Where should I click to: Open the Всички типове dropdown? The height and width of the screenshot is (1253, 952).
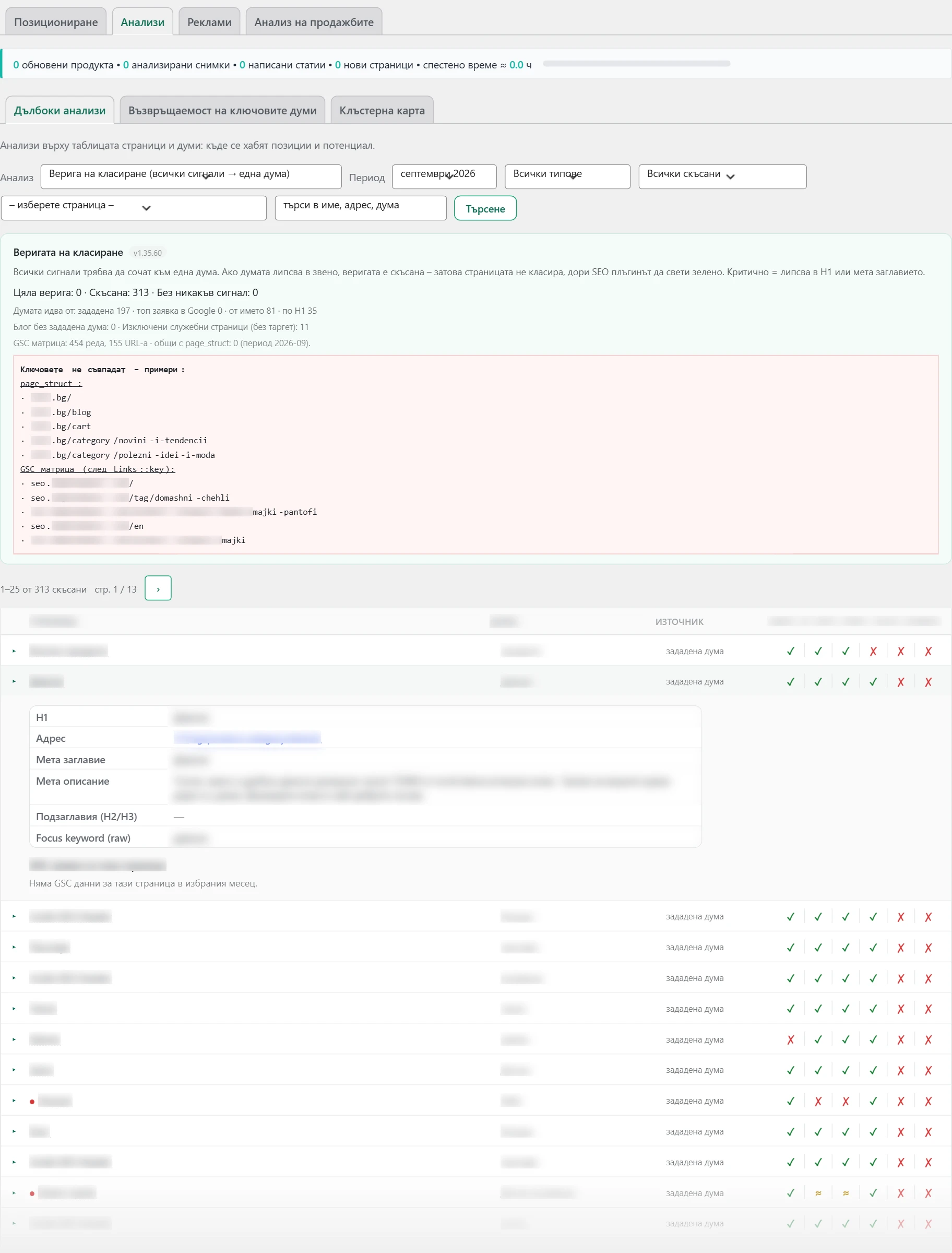(567, 176)
